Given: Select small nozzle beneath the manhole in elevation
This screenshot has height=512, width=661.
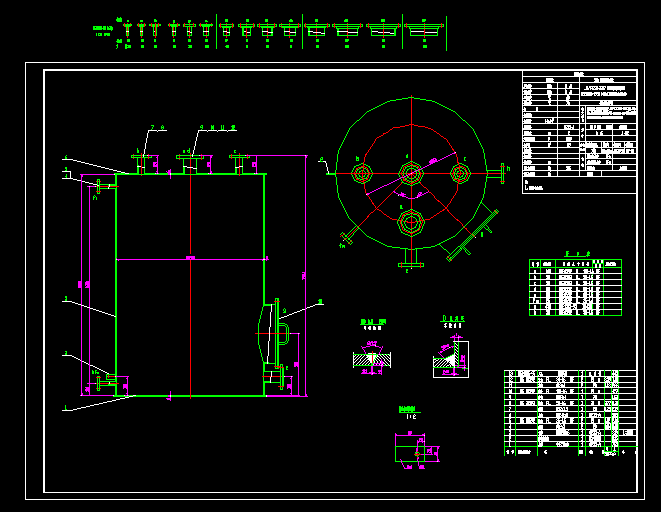Looking at the screenshot, I should click(273, 375).
